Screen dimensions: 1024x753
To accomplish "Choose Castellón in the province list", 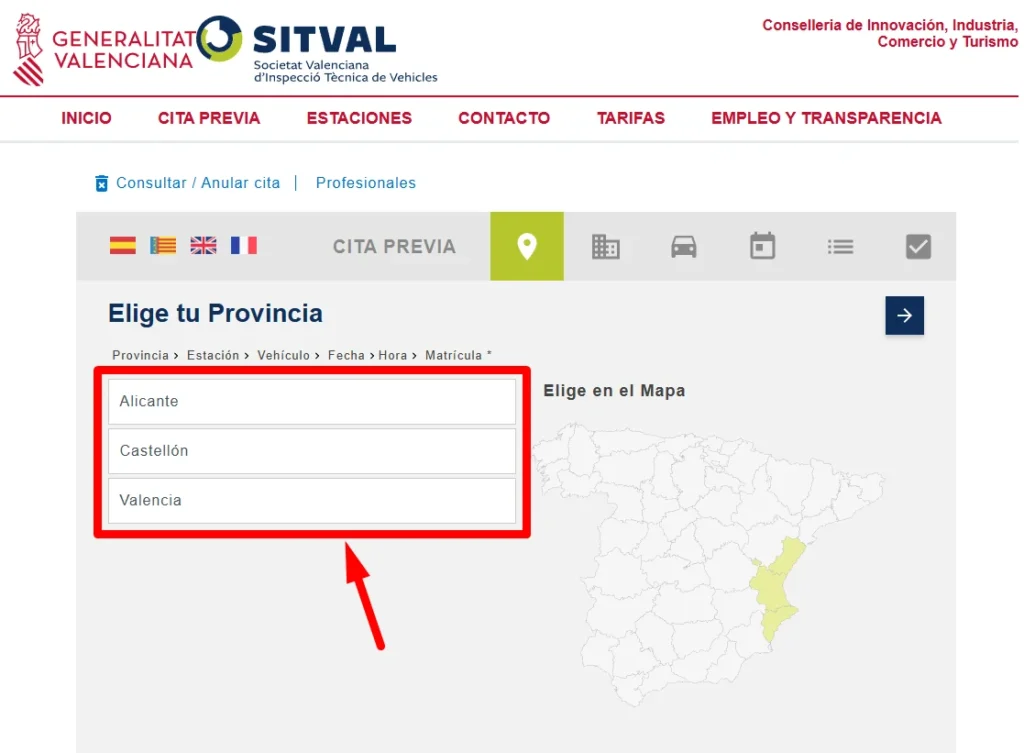I will (x=311, y=451).
